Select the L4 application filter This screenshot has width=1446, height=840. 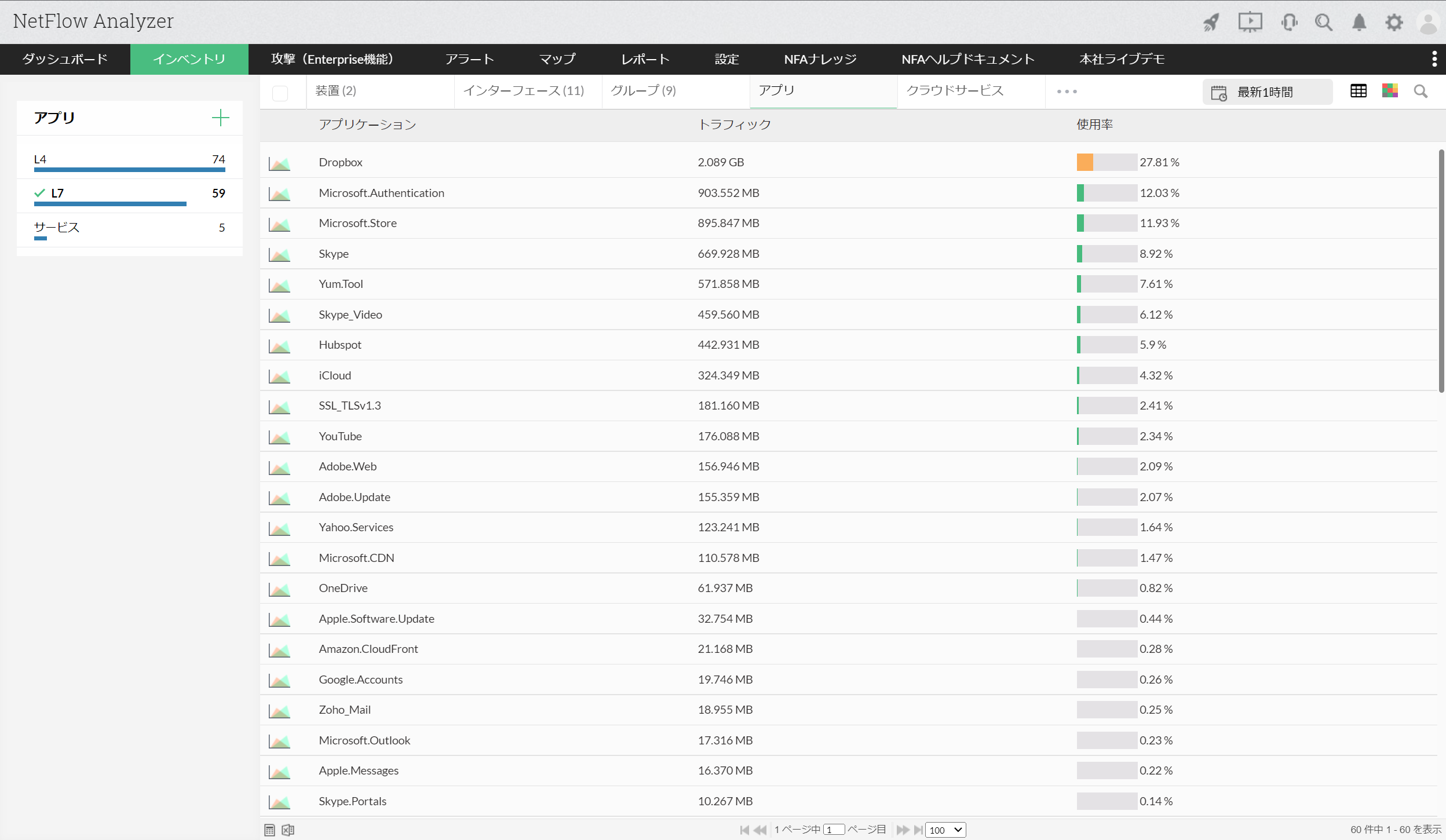tap(40, 159)
